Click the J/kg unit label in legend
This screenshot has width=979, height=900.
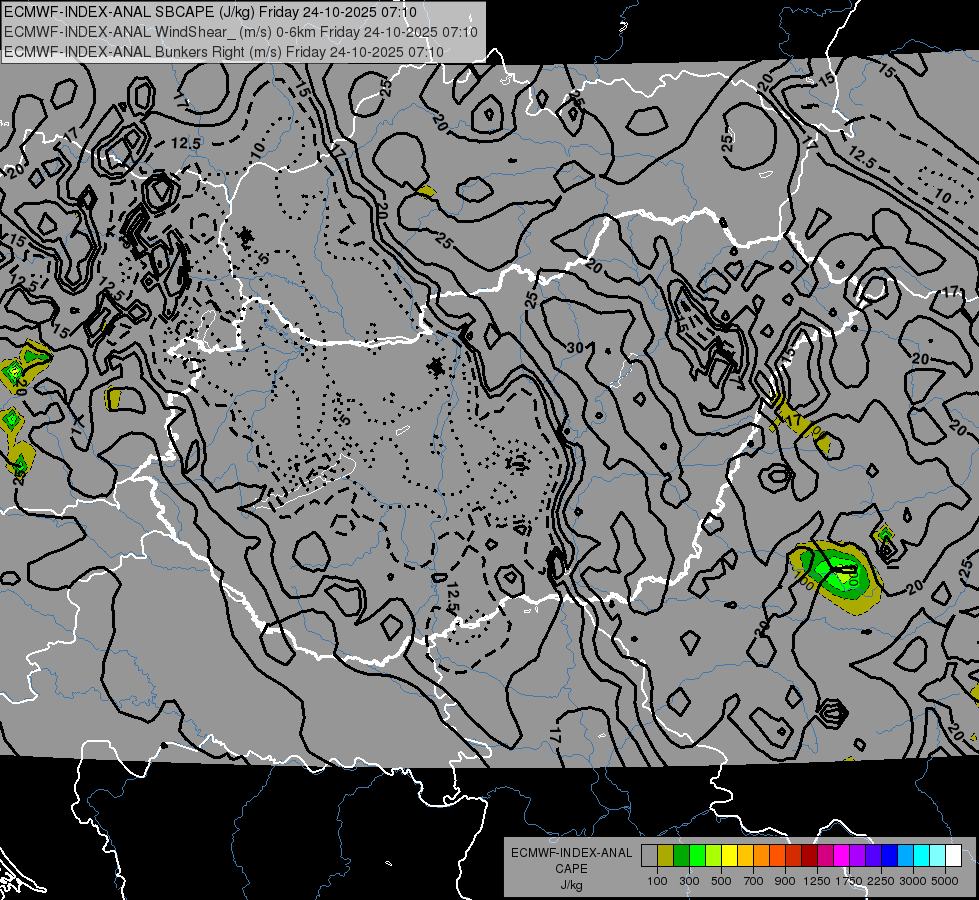point(571,884)
